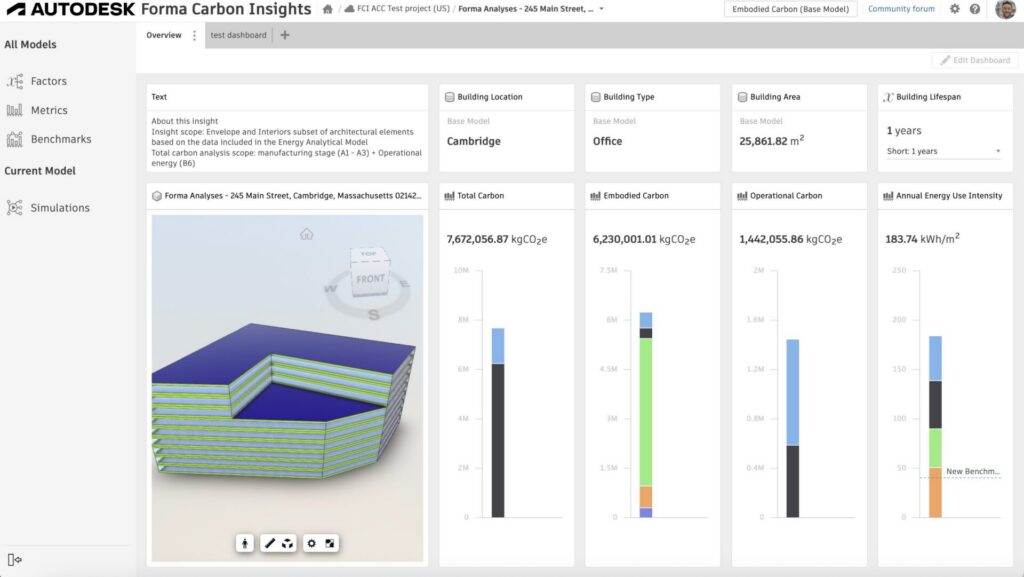
Task: Select the measure tool in 3D viewer
Action: (x=270, y=543)
